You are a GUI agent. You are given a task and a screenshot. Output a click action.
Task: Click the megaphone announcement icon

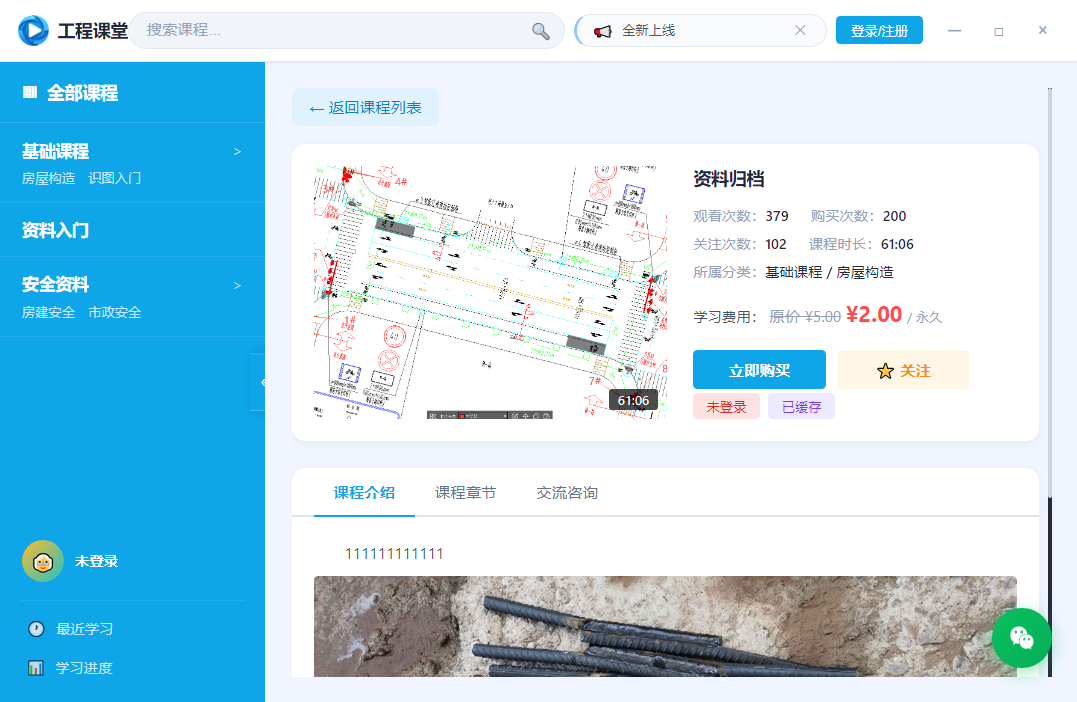[602, 31]
